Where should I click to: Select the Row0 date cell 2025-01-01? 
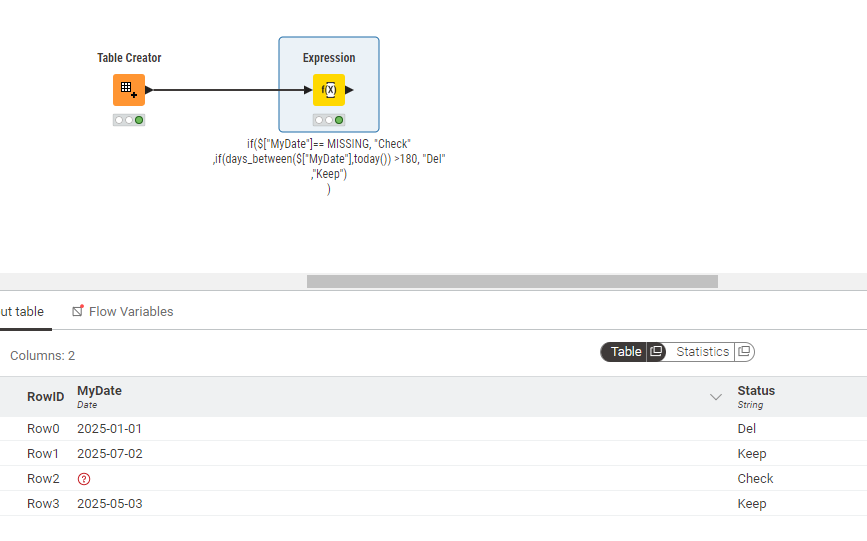coord(110,429)
